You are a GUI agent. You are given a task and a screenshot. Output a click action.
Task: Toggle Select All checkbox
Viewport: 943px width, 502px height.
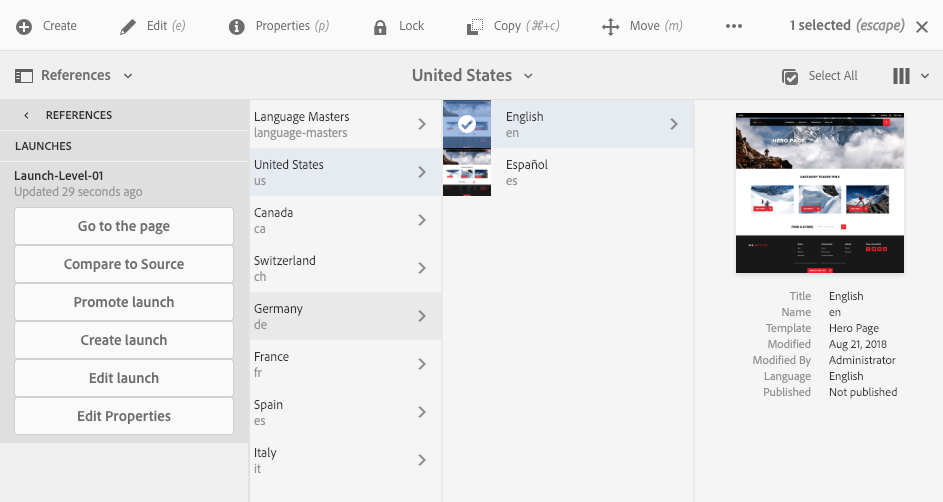click(790, 76)
